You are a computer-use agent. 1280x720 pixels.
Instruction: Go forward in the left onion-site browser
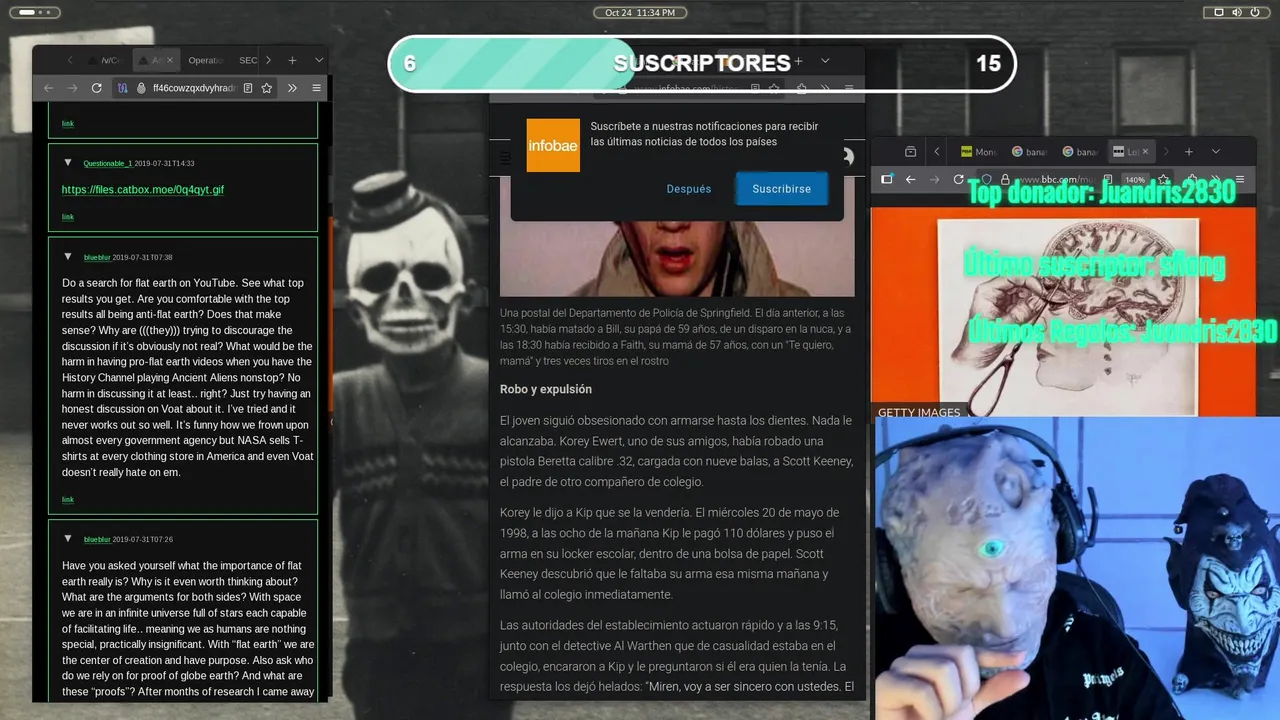[x=72, y=88]
